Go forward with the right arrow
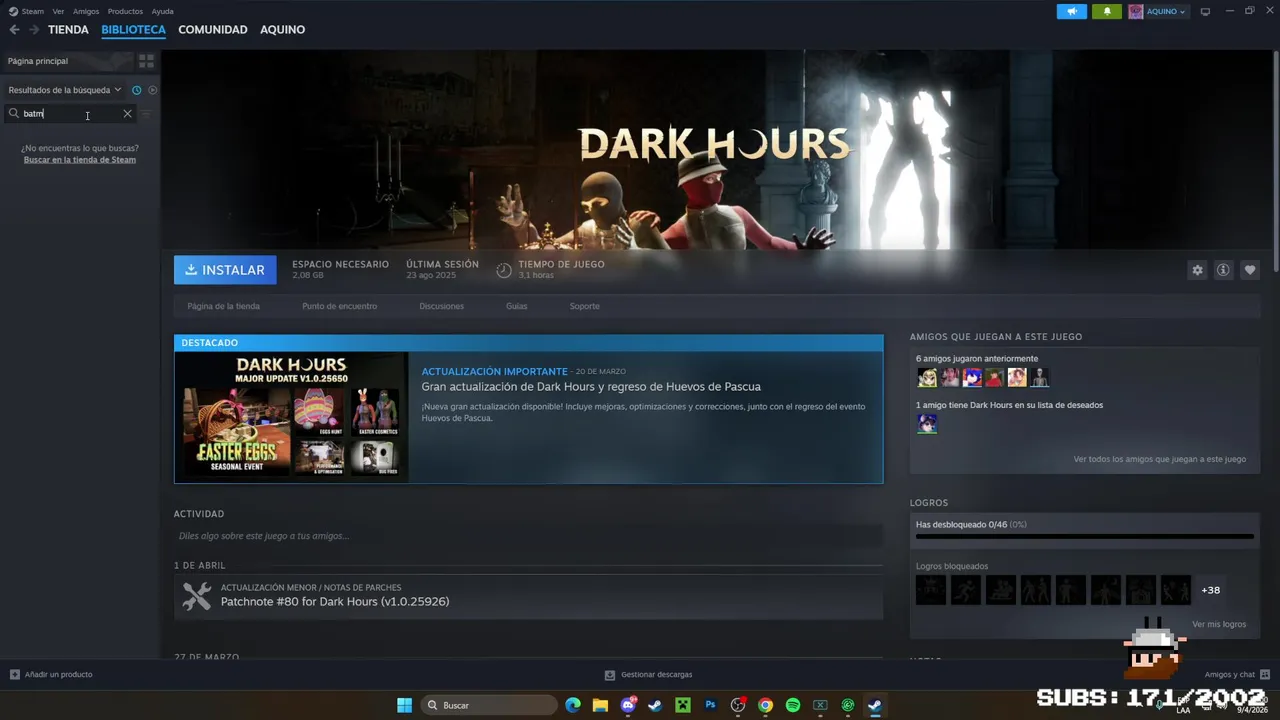 pos(34,30)
